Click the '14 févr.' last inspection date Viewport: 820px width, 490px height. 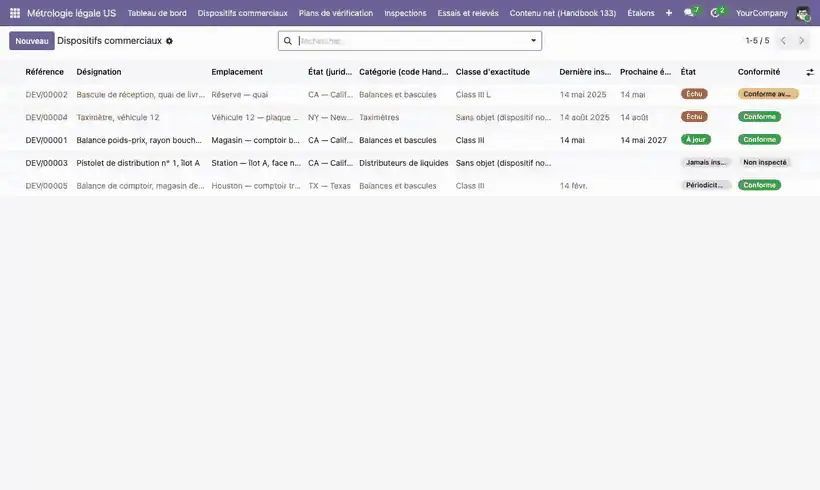pos(573,186)
